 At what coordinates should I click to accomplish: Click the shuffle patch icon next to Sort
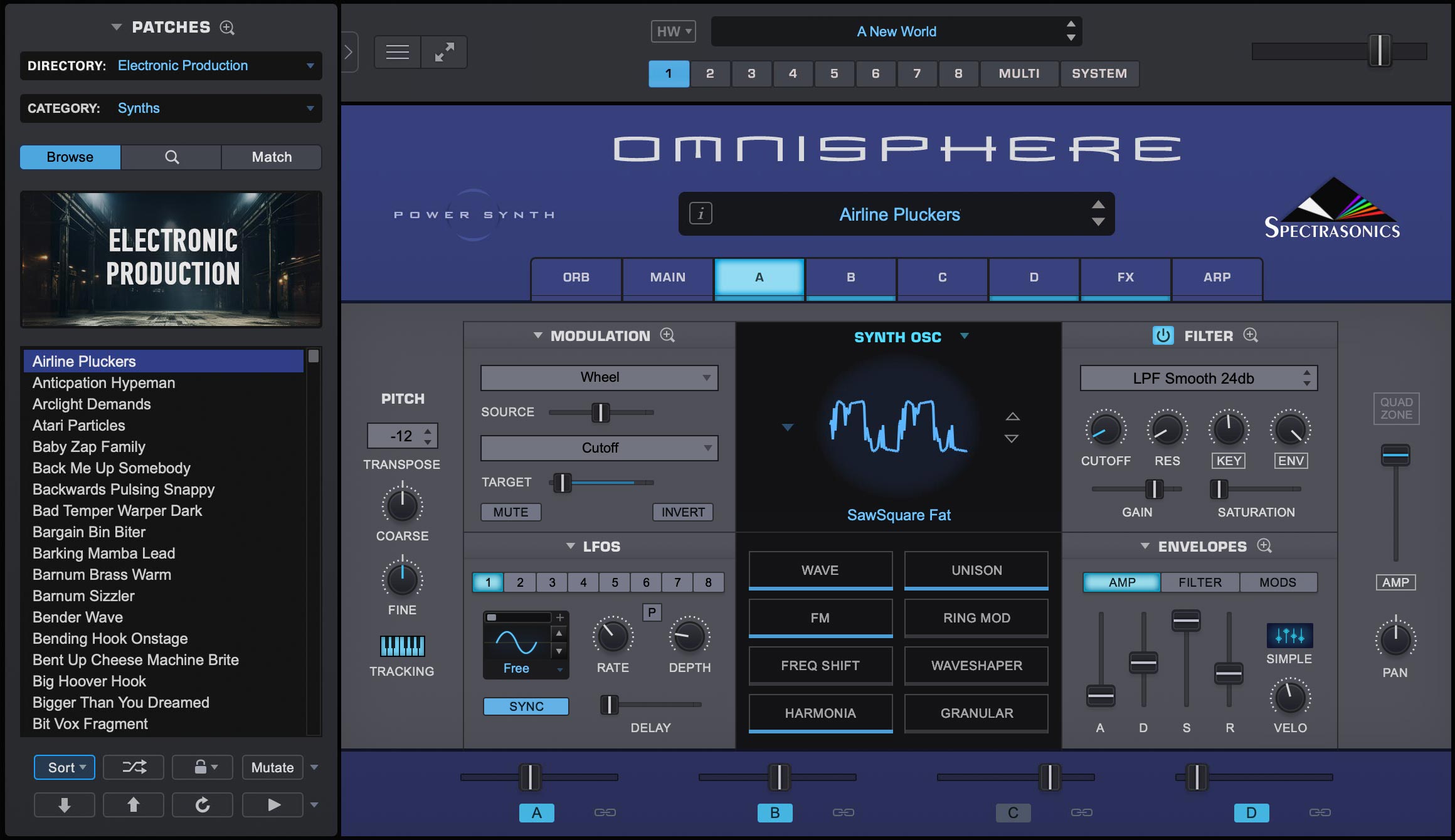133,767
